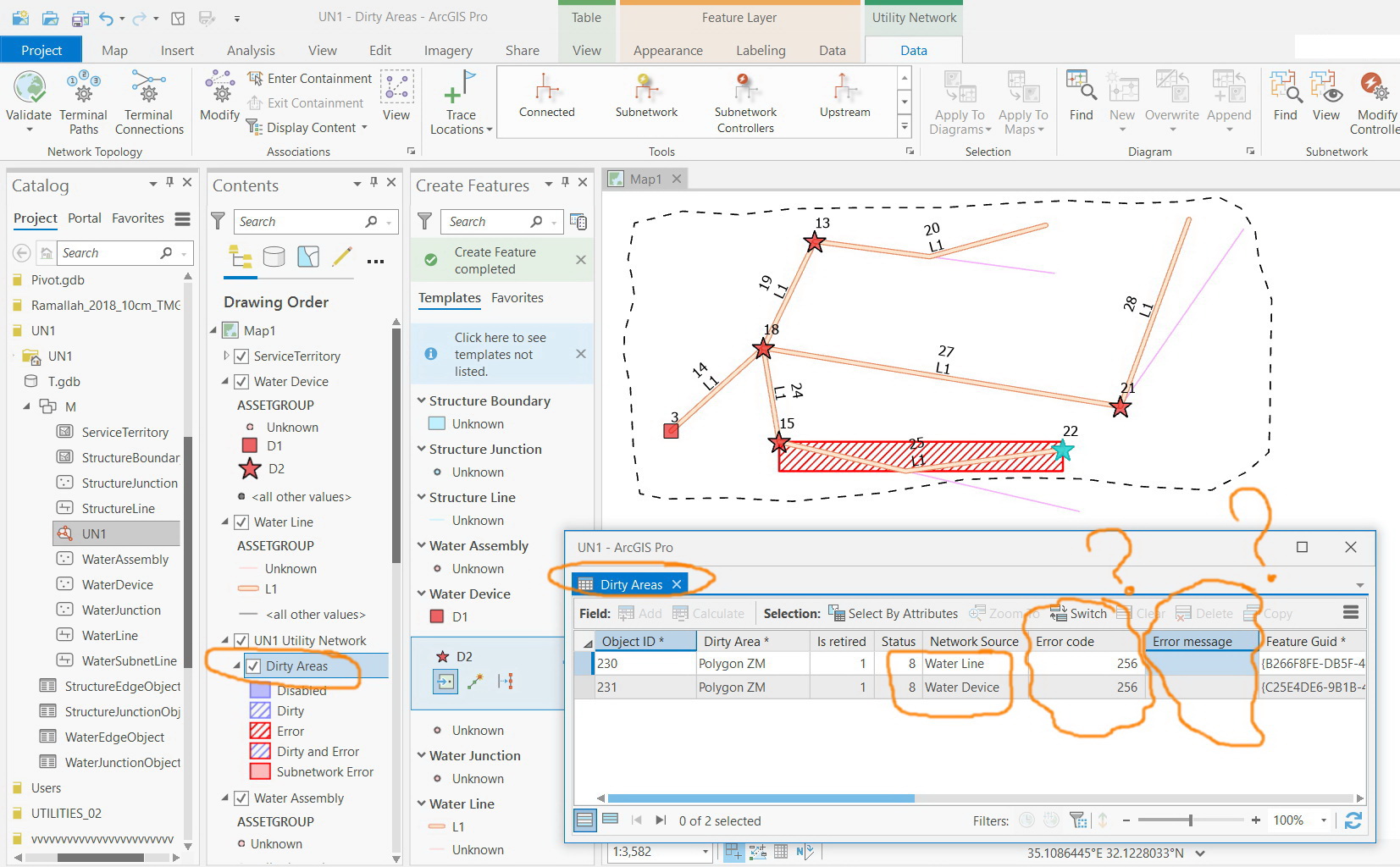Show selected records view button in table
Viewport: 1400px width, 867px height.
coord(610,820)
